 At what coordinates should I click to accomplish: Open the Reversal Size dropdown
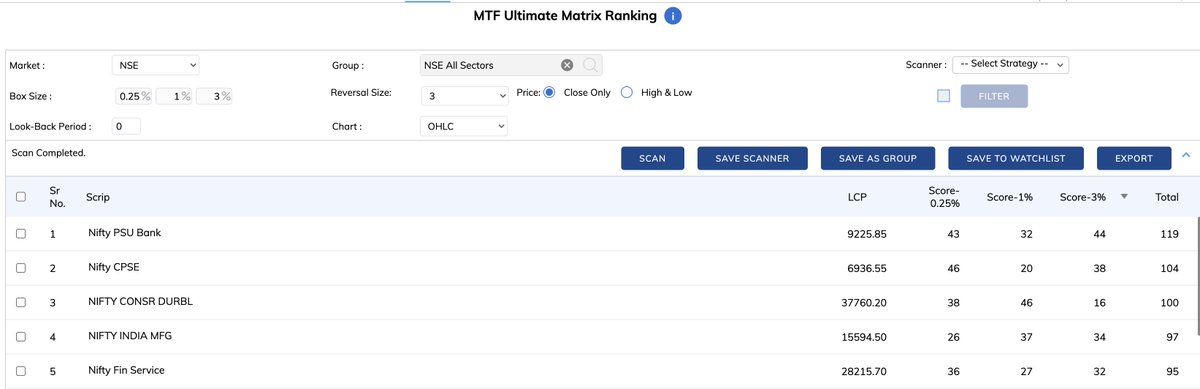click(x=464, y=96)
